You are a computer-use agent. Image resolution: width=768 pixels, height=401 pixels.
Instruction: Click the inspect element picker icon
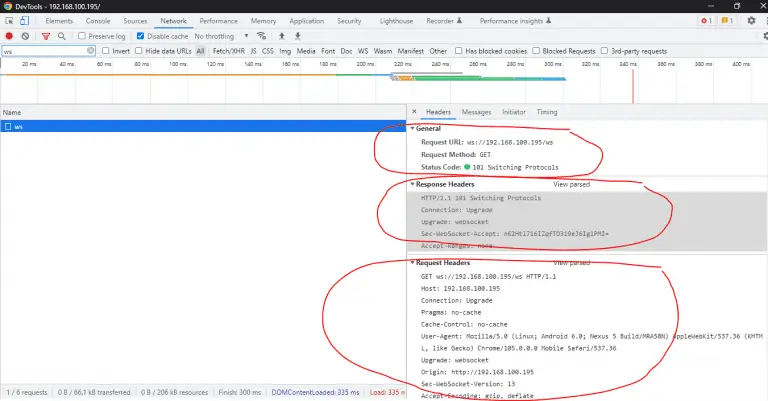click(x=9, y=21)
